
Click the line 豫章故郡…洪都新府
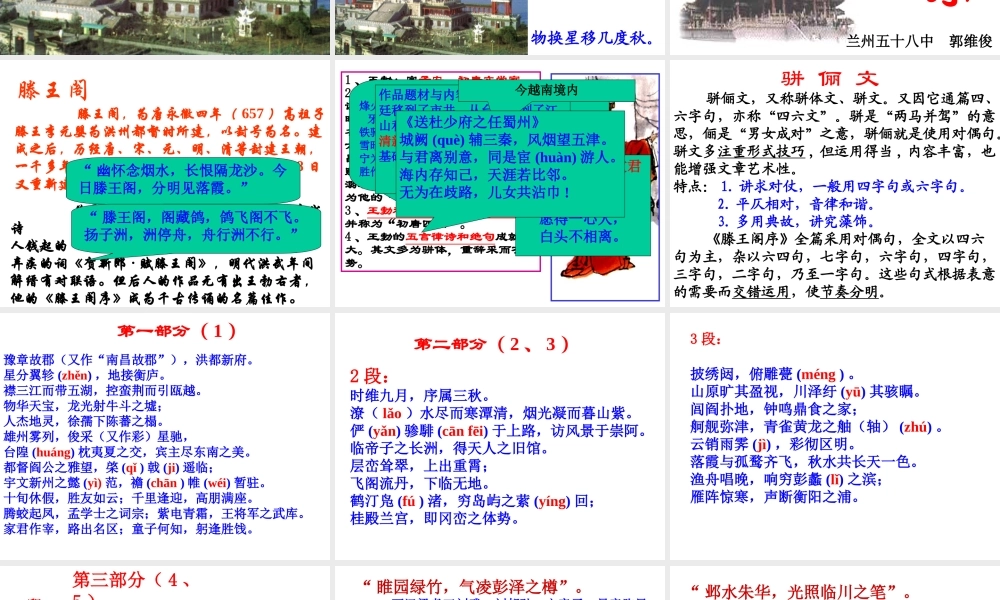pyautogui.click(x=129, y=360)
